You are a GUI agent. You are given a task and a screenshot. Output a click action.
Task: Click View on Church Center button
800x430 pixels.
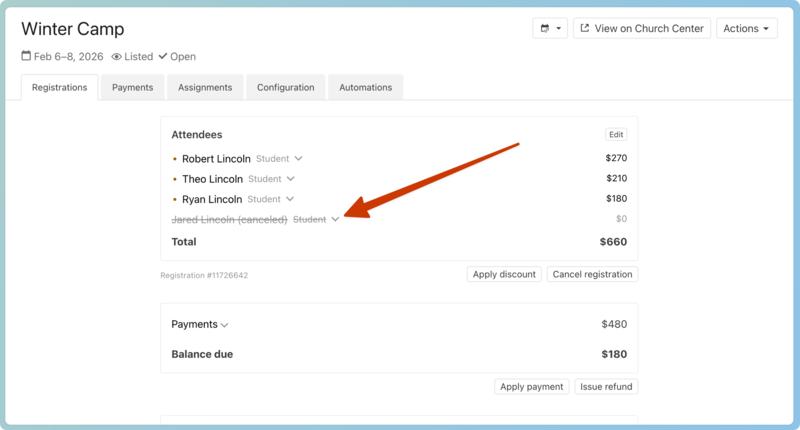tap(641, 29)
